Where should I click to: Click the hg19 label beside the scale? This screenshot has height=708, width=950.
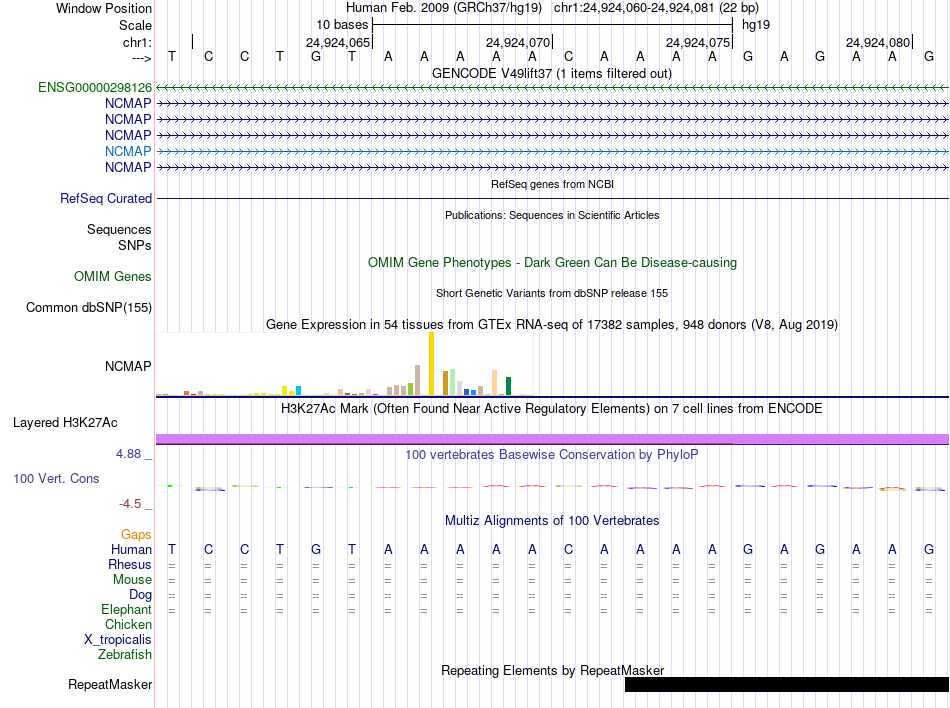(x=756, y=25)
